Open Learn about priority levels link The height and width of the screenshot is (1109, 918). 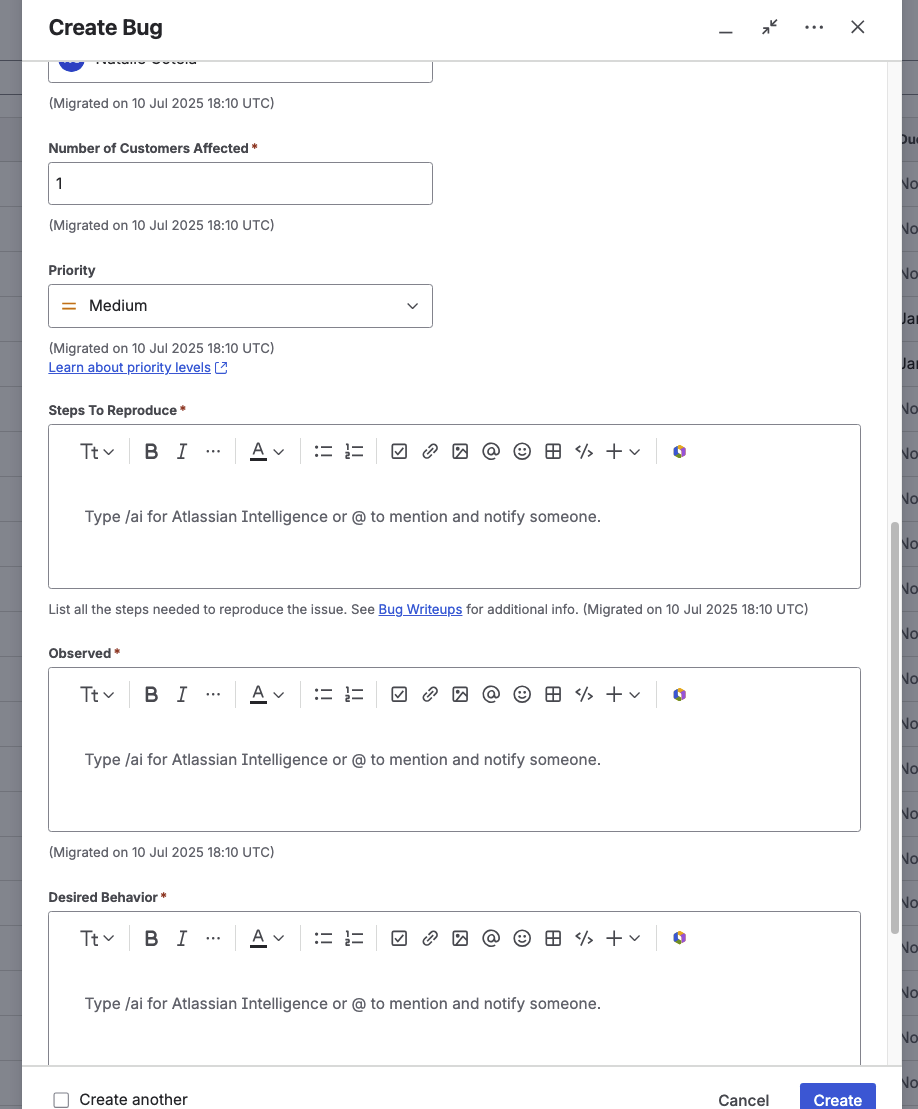pos(137,367)
